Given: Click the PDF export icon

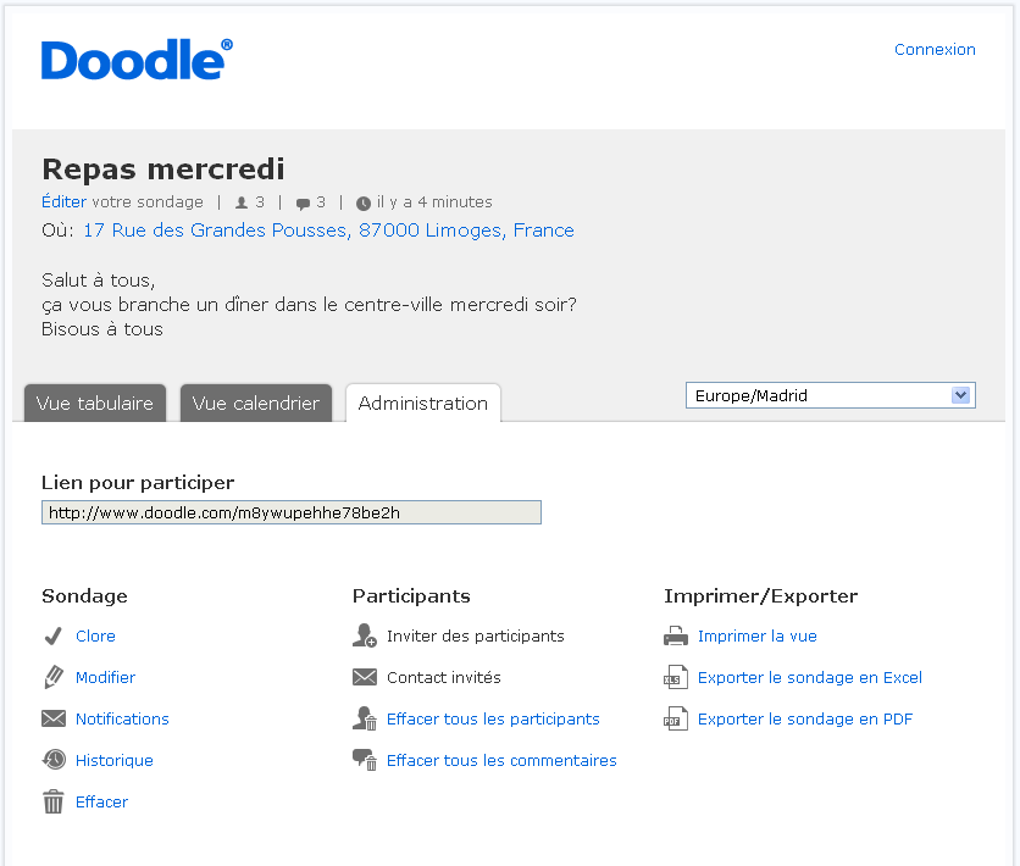Looking at the screenshot, I should (x=676, y=719).
